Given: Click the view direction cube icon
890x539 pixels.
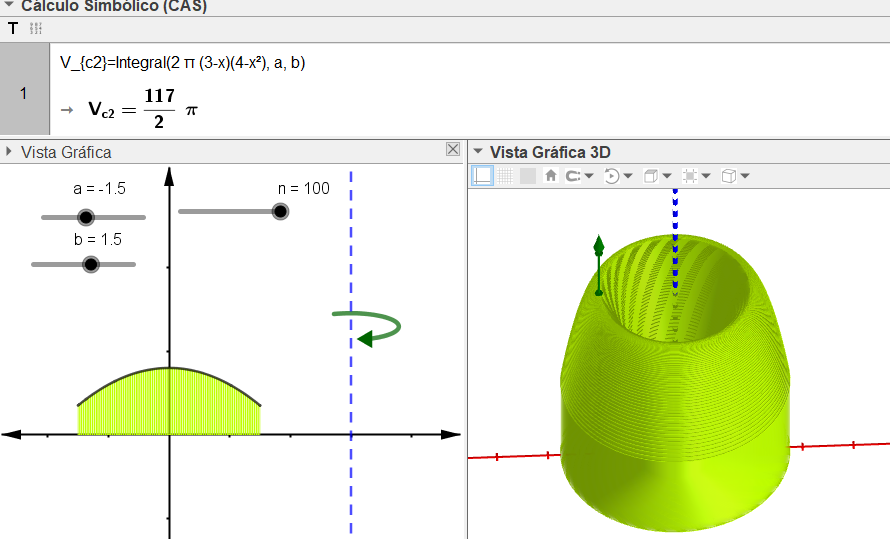Looking at the screenshot, I should [651, 176].
